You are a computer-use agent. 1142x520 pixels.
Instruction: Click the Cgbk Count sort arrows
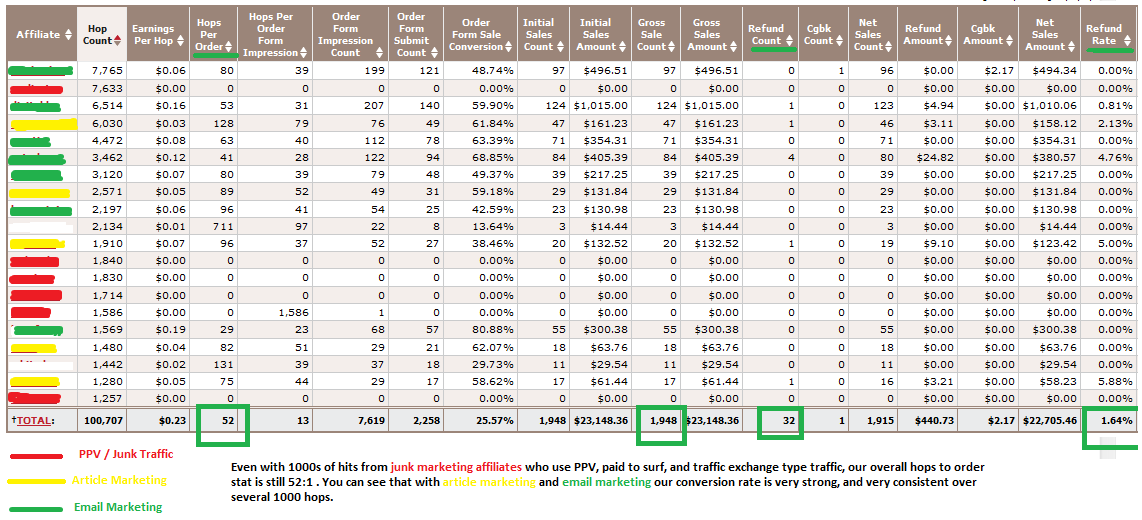point(838,41)
